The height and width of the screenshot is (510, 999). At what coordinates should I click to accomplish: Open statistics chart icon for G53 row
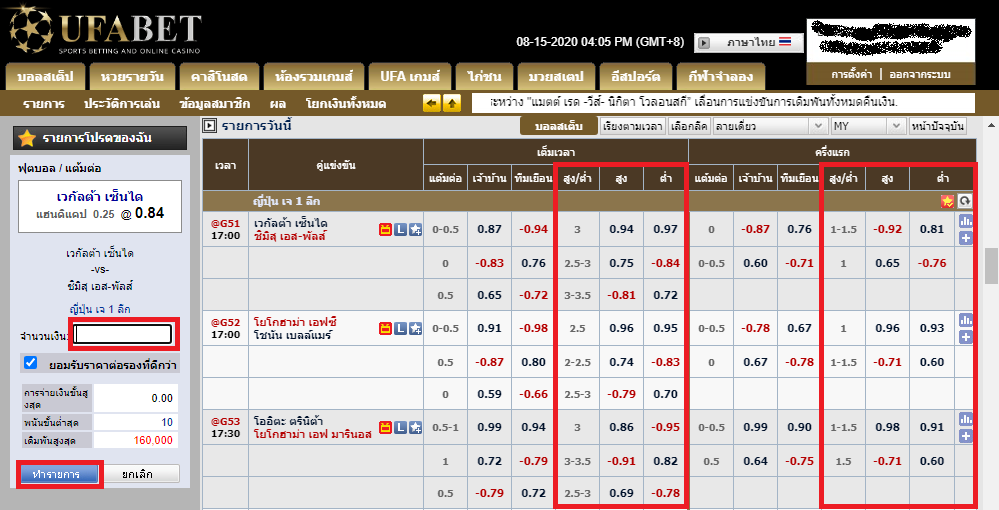point(966,419)
